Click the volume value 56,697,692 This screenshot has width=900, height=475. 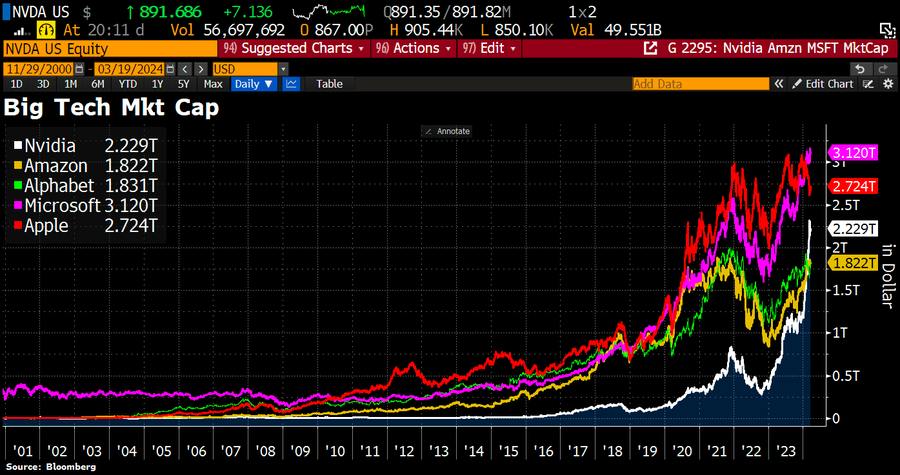[x=246, y=29]
